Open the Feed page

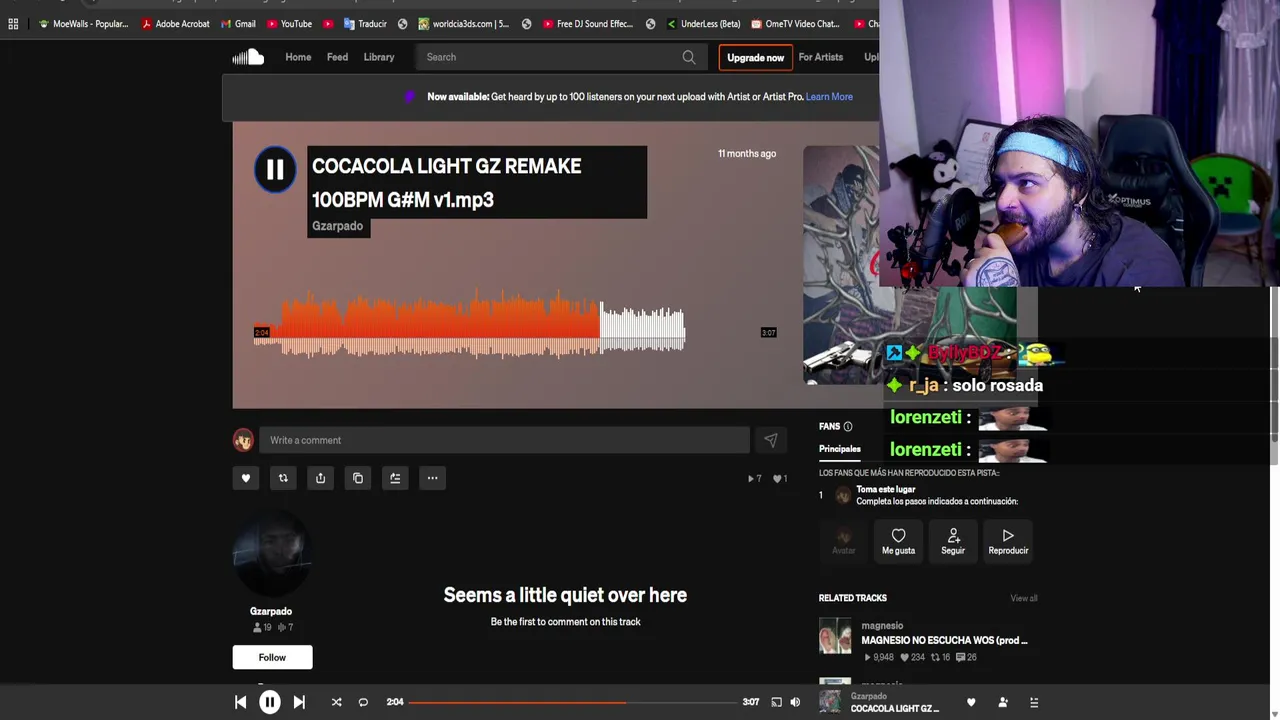(x=337, y=57)
